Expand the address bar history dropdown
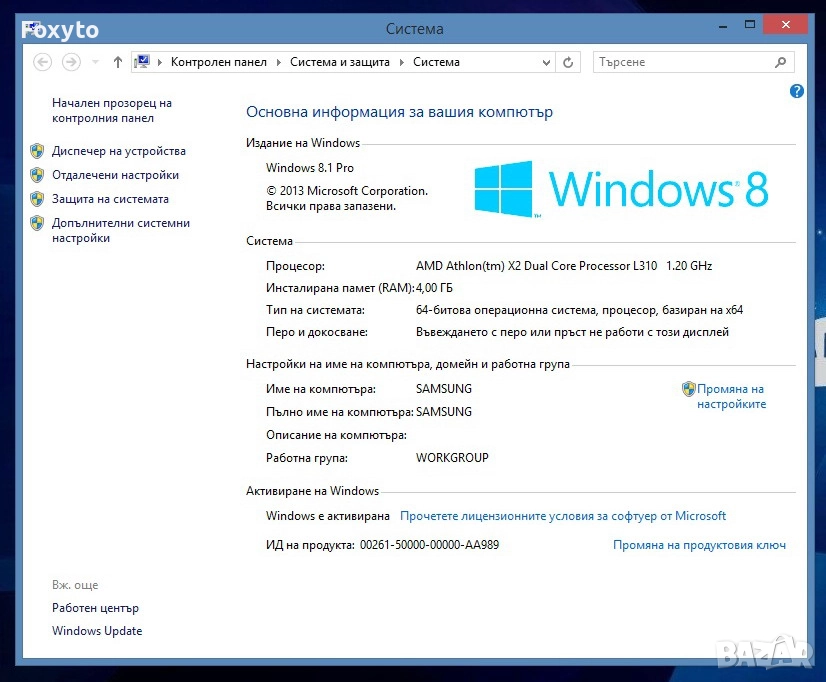The height and width of the screenshot is (682, 826). (x=544, y=62)
